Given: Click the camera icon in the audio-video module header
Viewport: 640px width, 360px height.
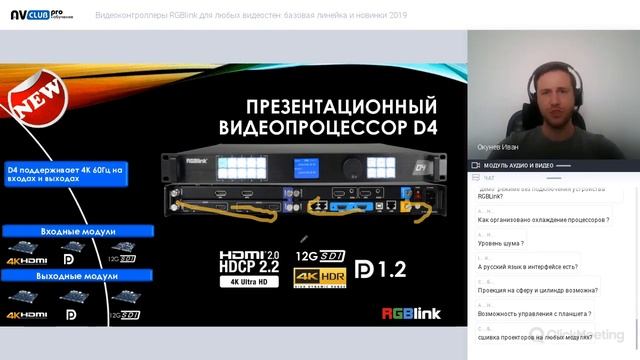Looking at the screenshot, I should coord(476,165).
